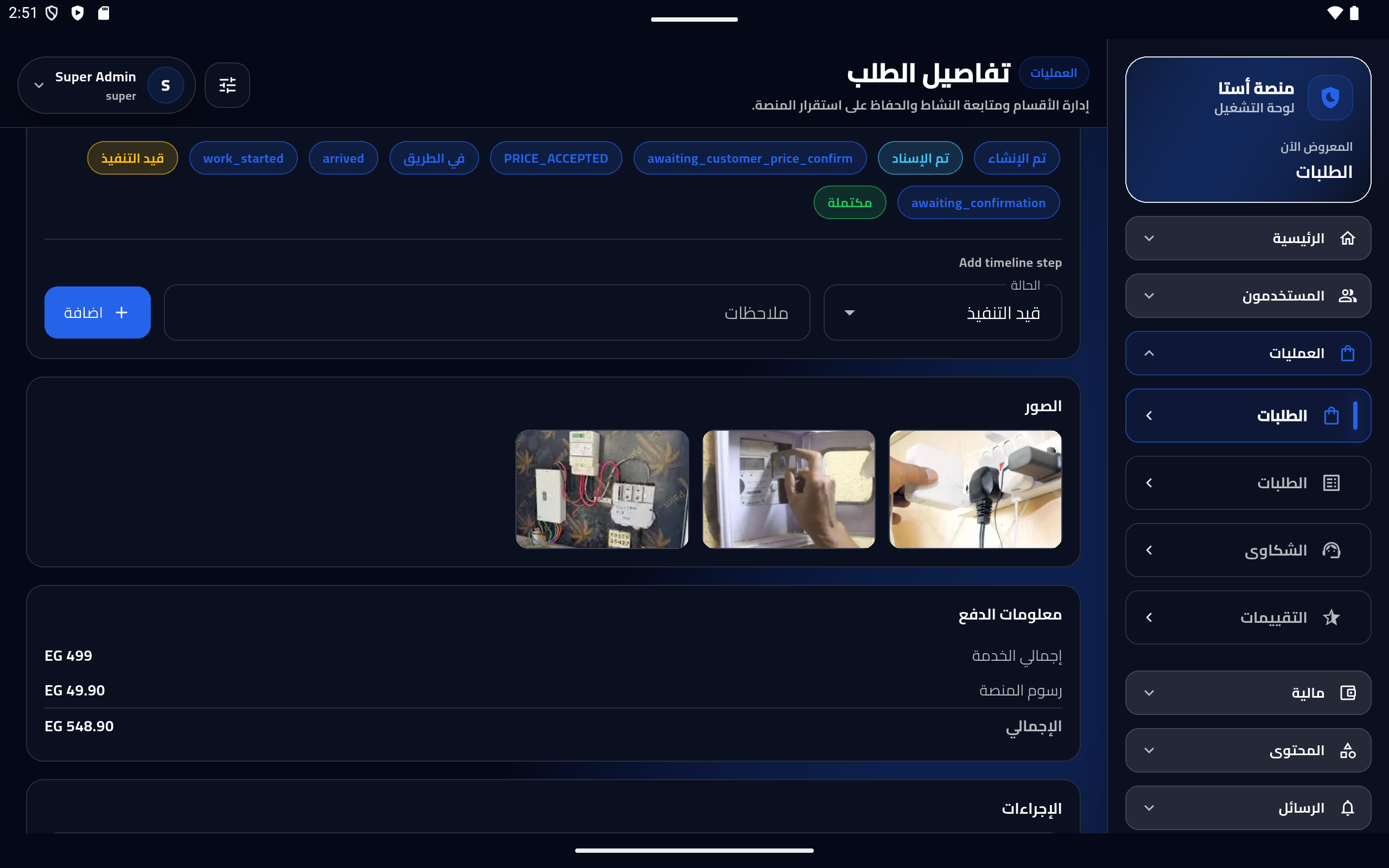Click the wifi icon in status bar
1389x868 pixels.
tap(1335, 12)
